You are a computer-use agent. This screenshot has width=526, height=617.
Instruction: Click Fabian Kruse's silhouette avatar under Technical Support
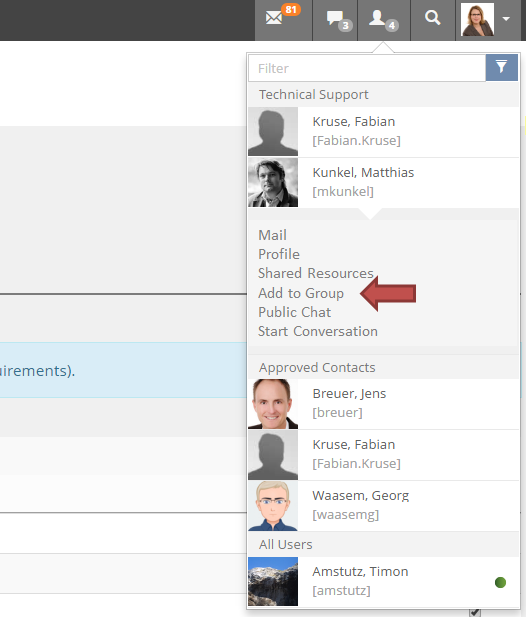click(273, 132)
